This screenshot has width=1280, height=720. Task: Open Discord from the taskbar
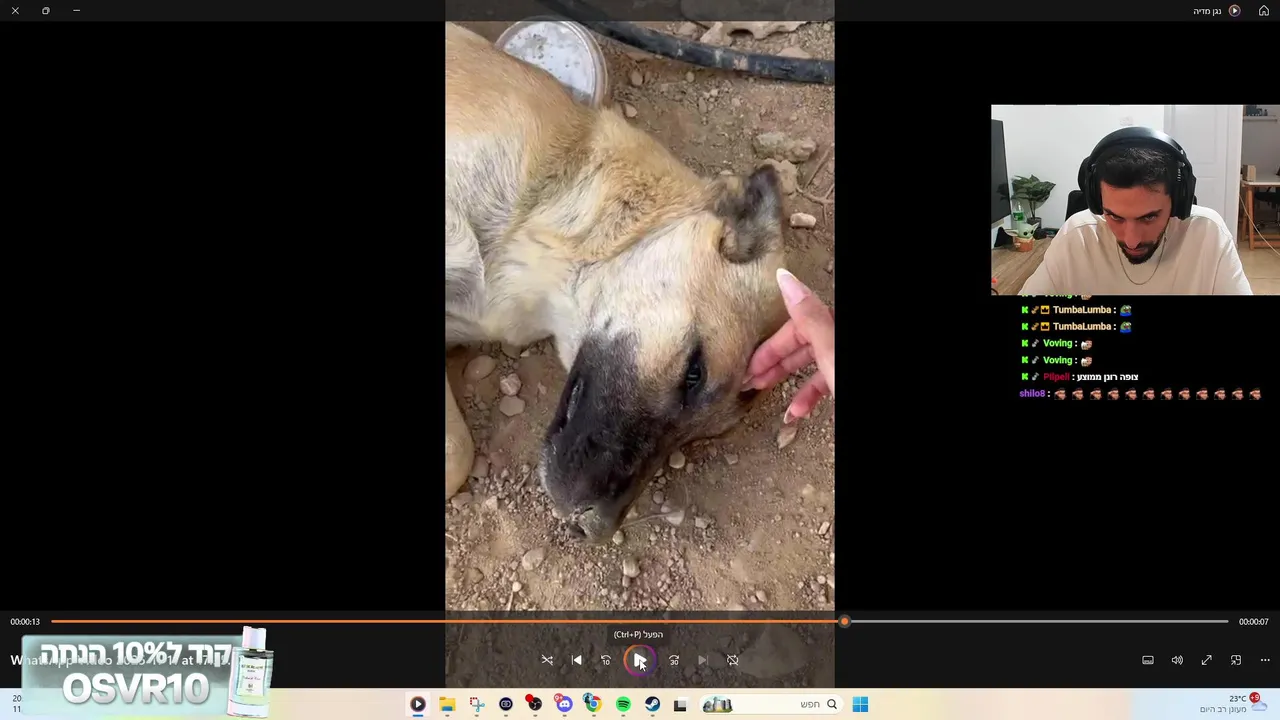(564, 704)
